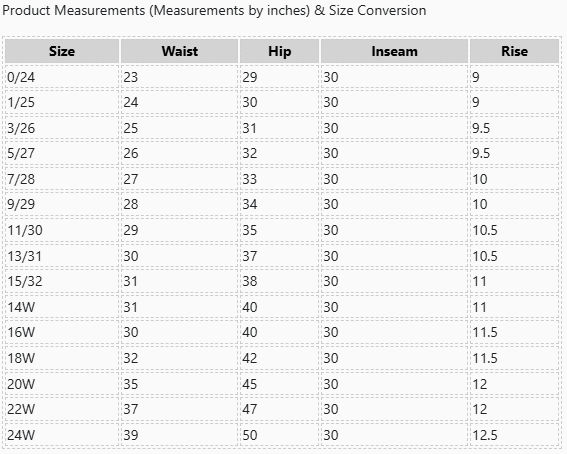Click the Inseam column header
Image resolution: width=567 pixels, height=454 pixels.
tap(394, 51)
